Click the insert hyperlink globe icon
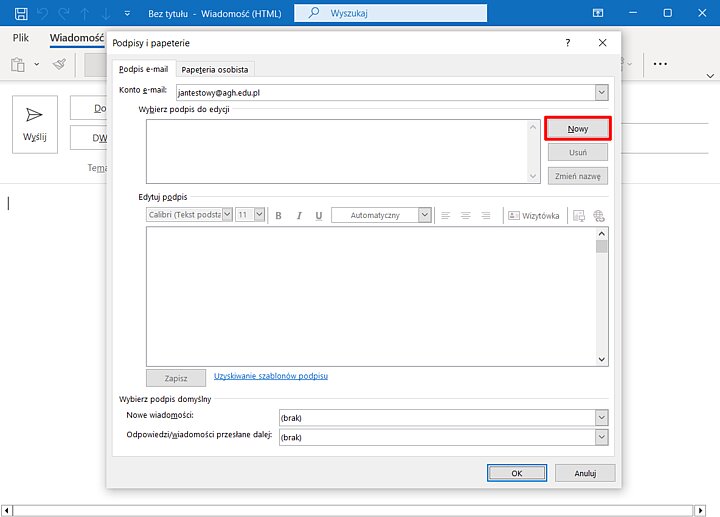 [599, 216]
